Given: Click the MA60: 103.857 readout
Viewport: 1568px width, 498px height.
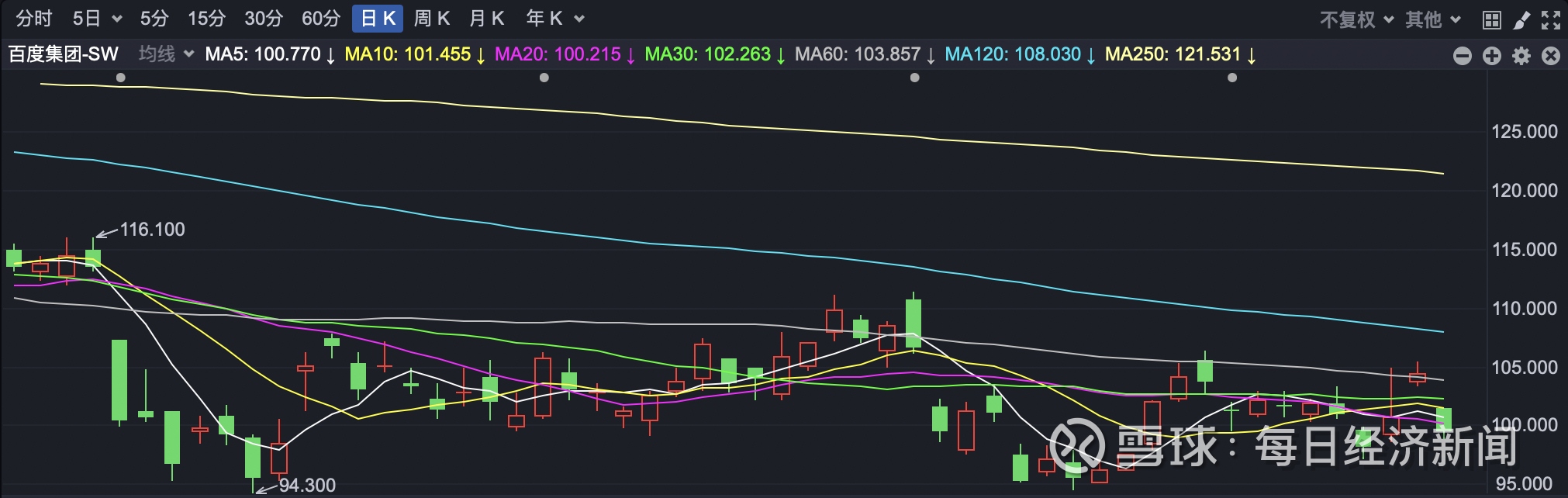Looking at the screenshot, I should (865, 54).
